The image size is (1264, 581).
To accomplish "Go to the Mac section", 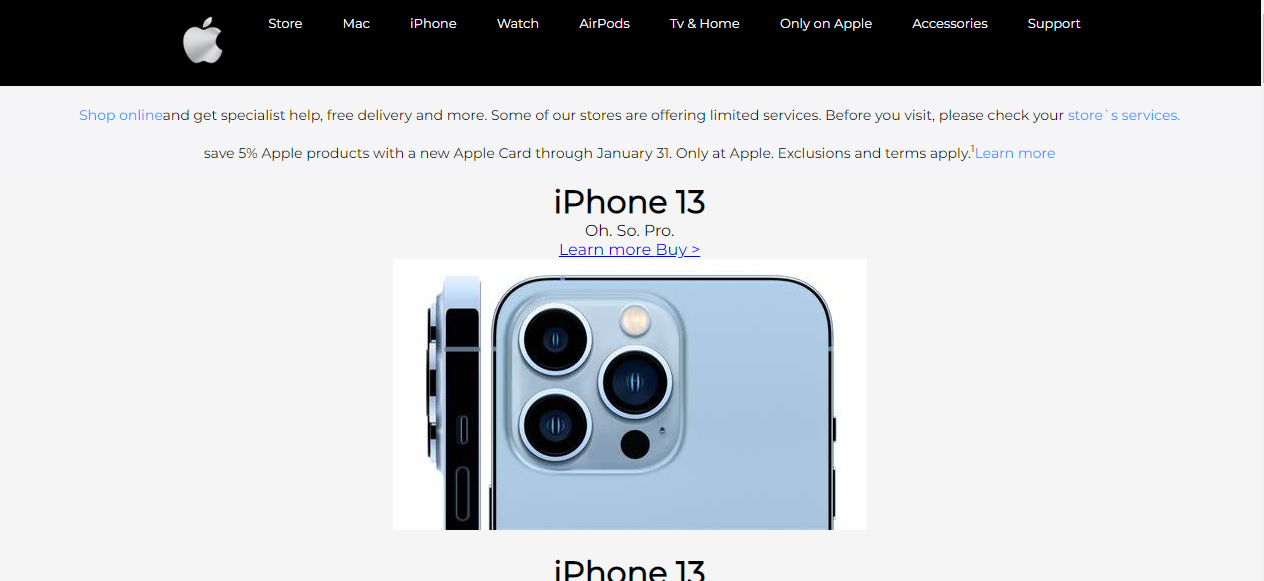I will click(x=356, y=23).
